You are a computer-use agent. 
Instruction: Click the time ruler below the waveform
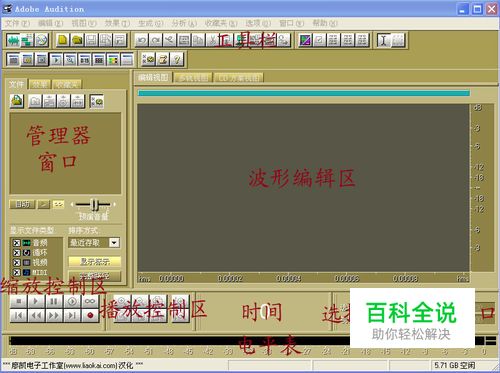[304, 278]
